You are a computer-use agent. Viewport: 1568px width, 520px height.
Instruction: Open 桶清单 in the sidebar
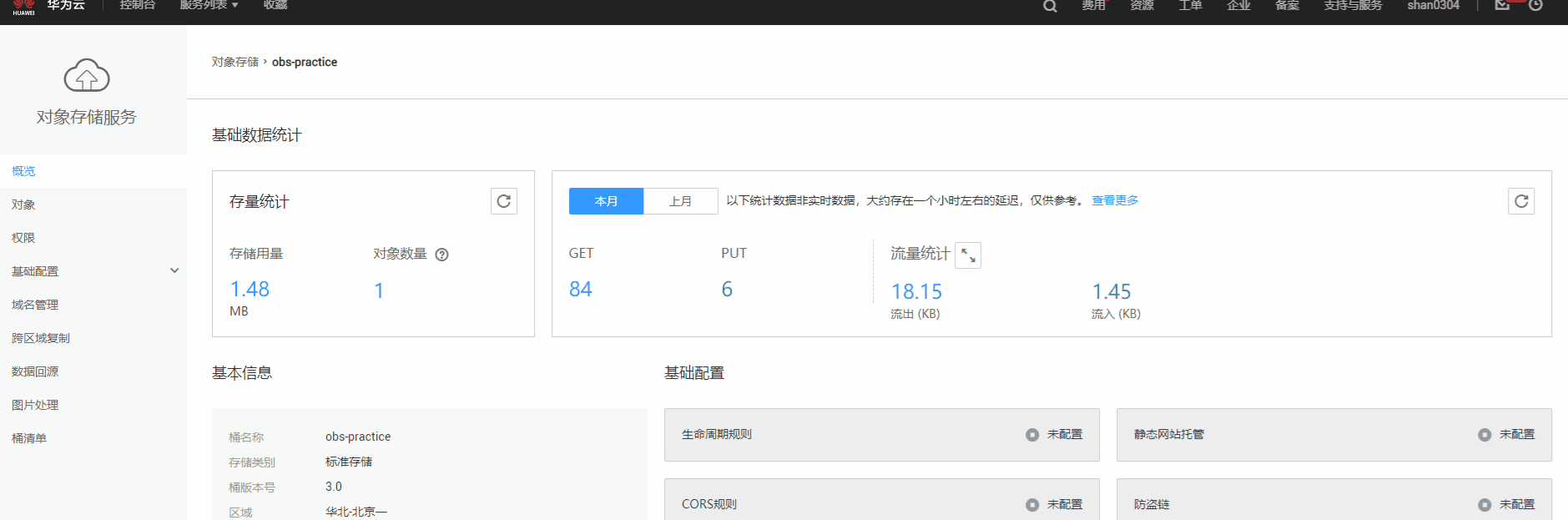click(93, 438)
